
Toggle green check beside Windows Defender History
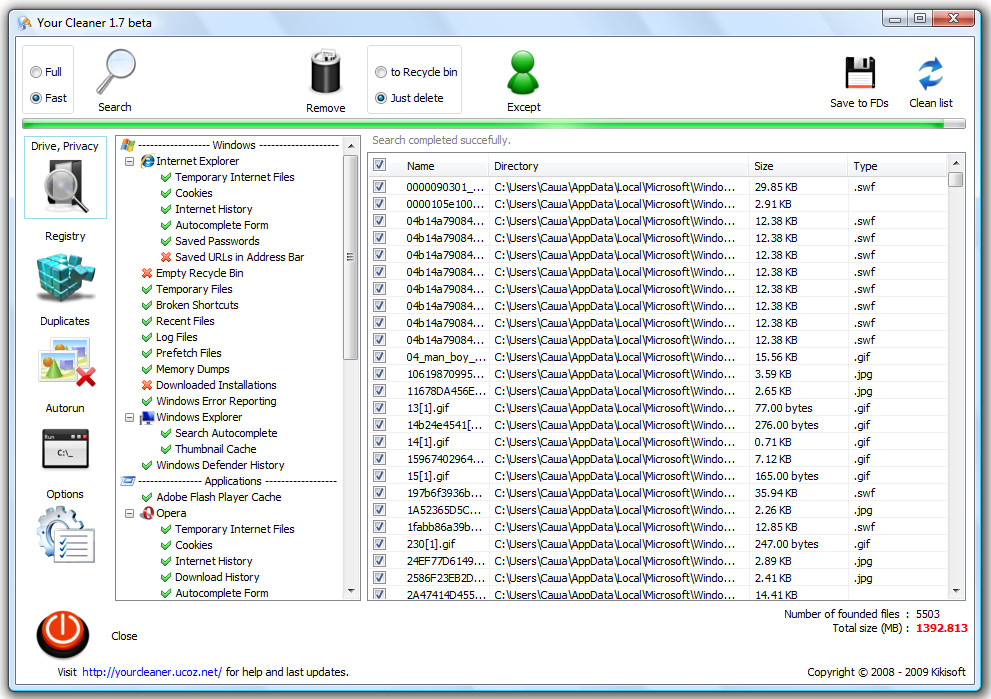[147, 465]
